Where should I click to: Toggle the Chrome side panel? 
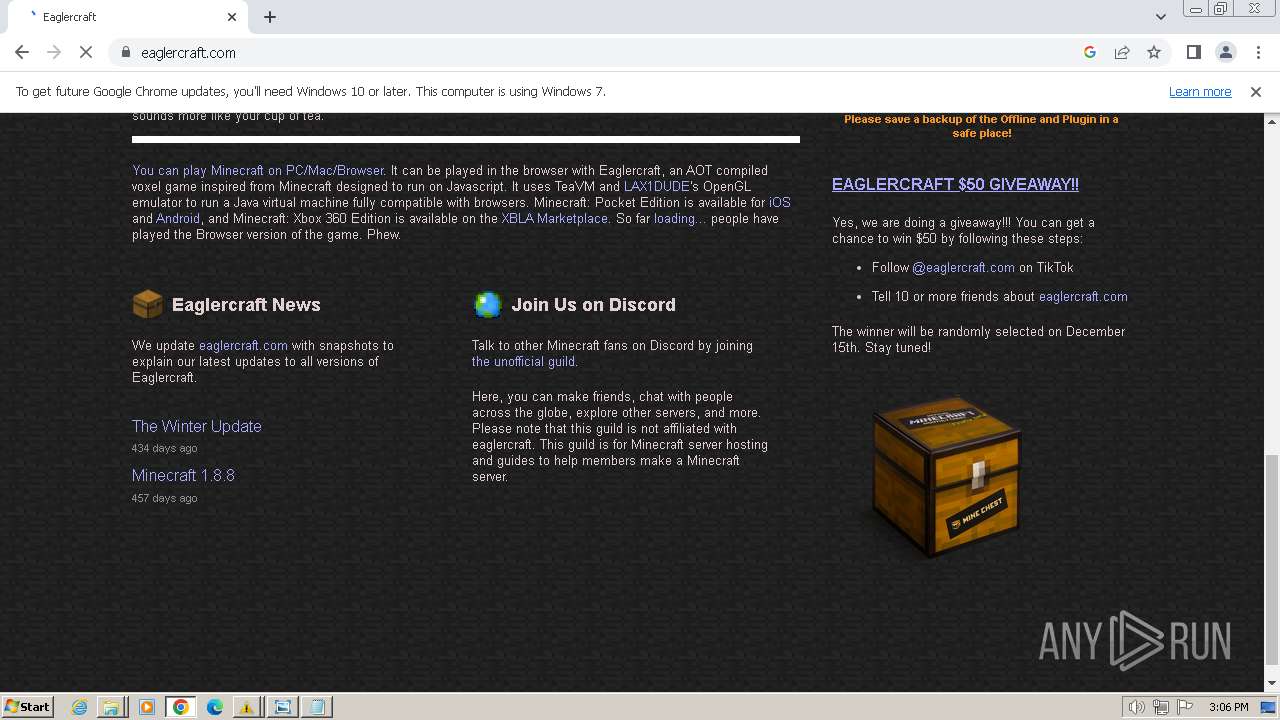(1193, 52)
